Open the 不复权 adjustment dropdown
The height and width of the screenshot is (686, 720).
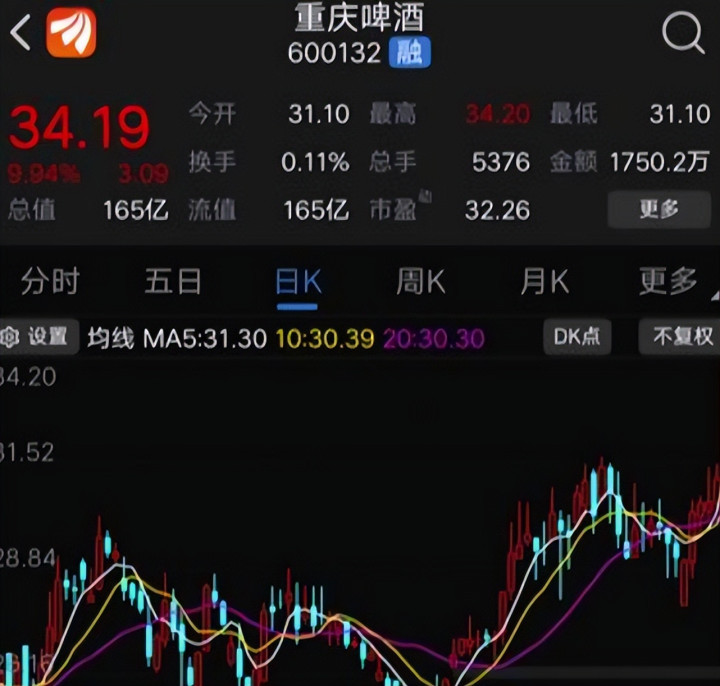click(681, 337)
